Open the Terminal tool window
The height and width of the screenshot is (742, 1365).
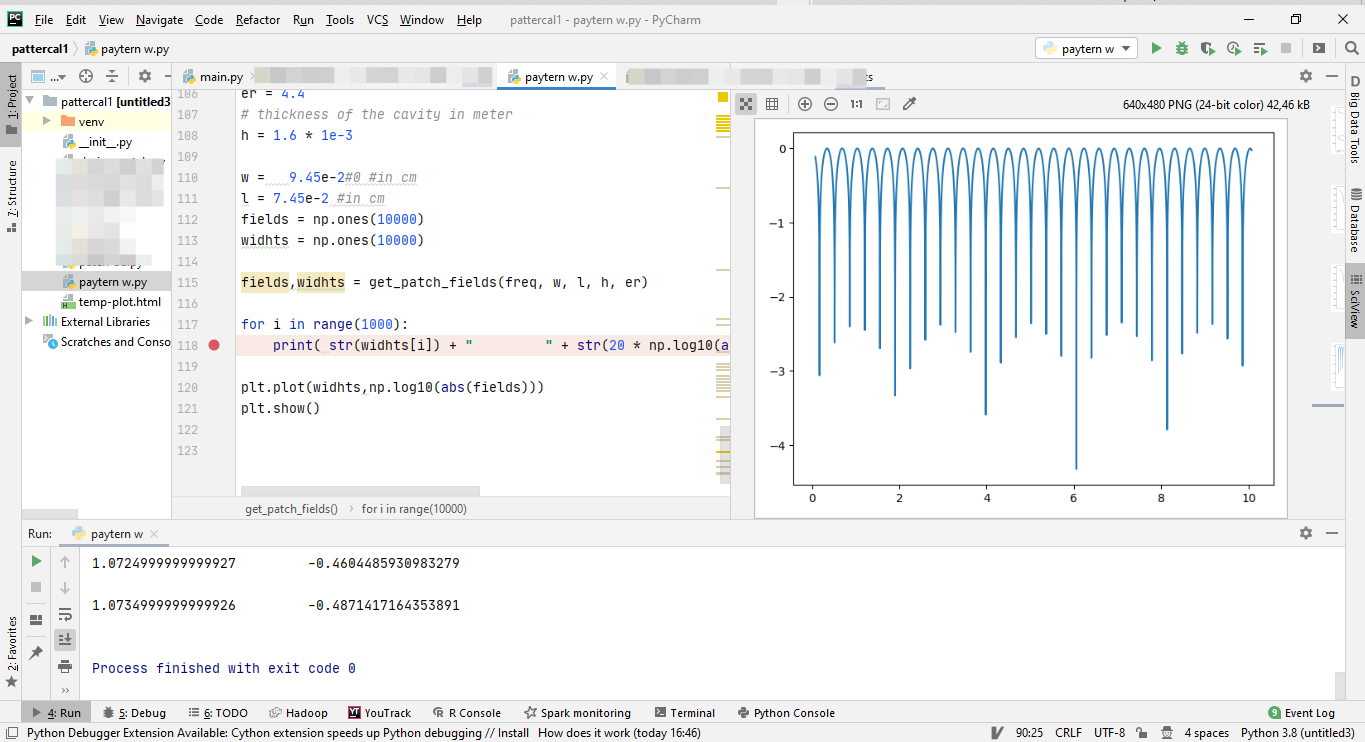(x=685, y=713)
